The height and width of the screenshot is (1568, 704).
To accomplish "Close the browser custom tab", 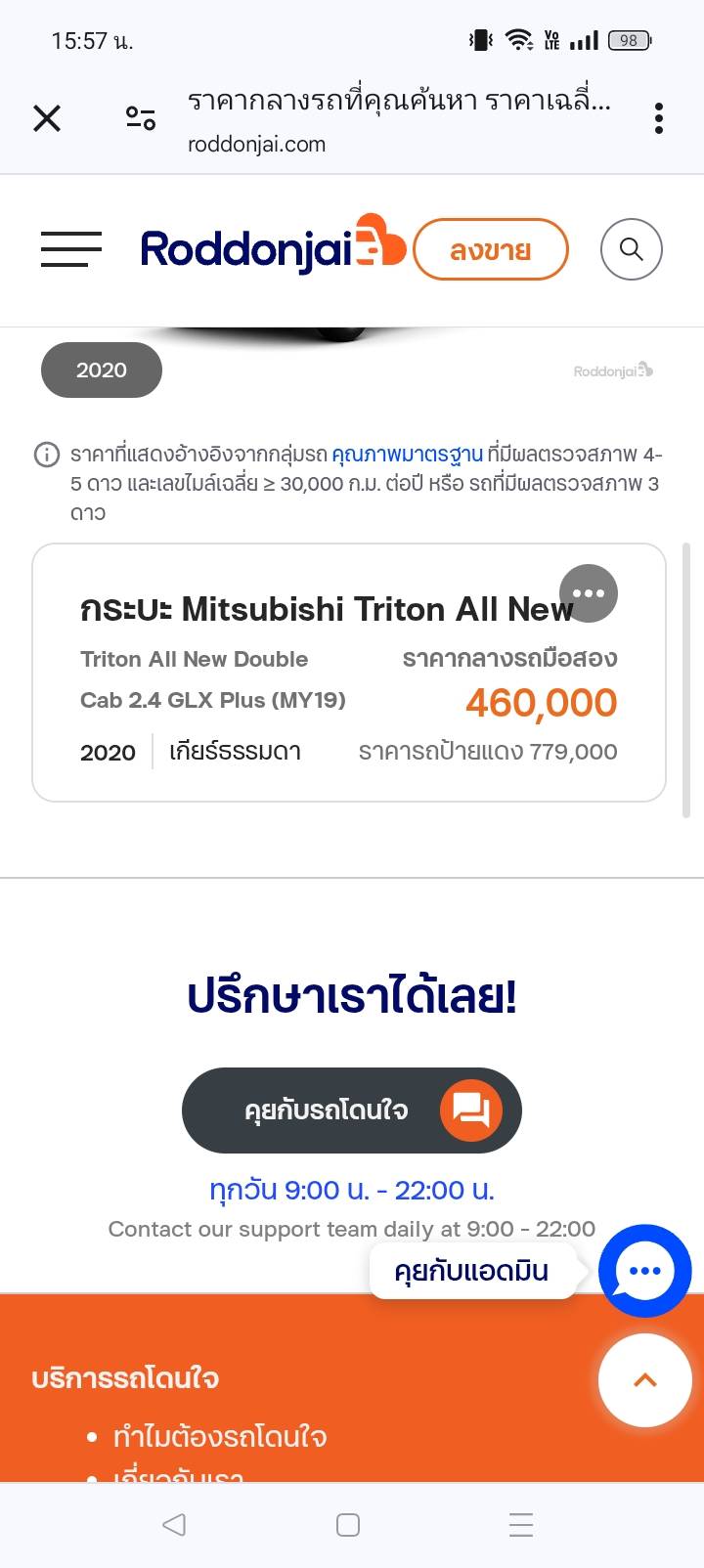I will [47, 119].
